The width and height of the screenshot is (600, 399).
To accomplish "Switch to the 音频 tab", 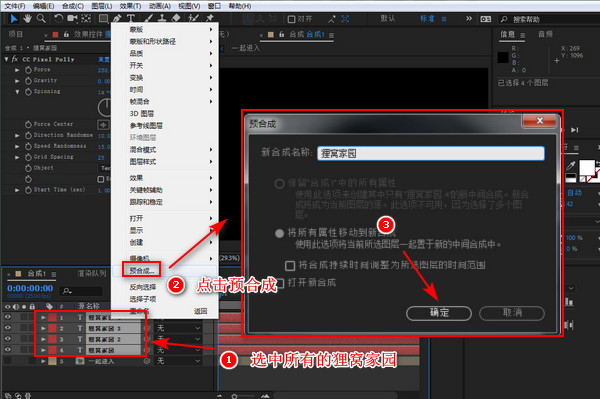I will [545, 34].
